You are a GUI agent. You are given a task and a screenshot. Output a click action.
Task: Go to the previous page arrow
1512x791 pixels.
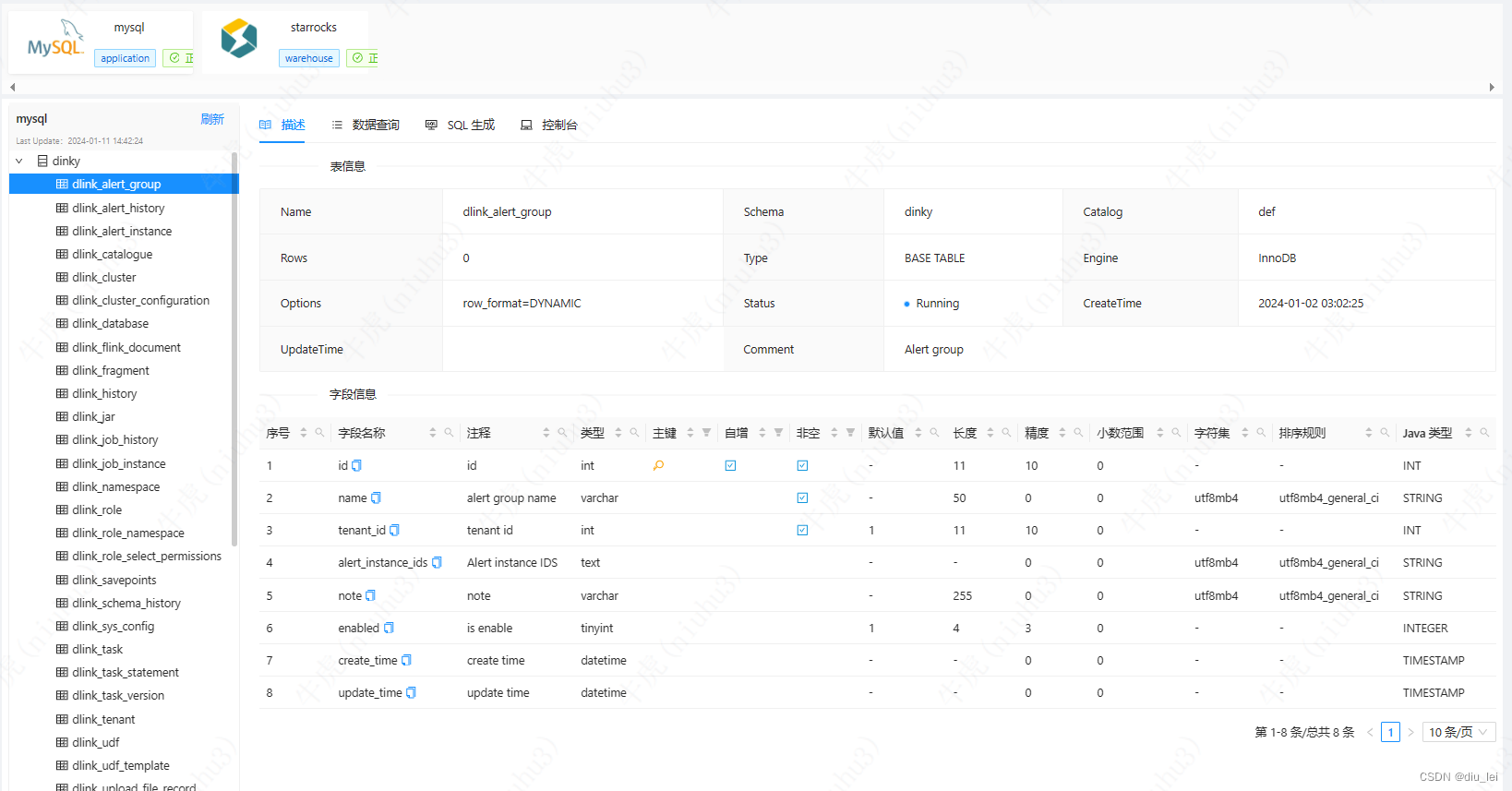1370,732
